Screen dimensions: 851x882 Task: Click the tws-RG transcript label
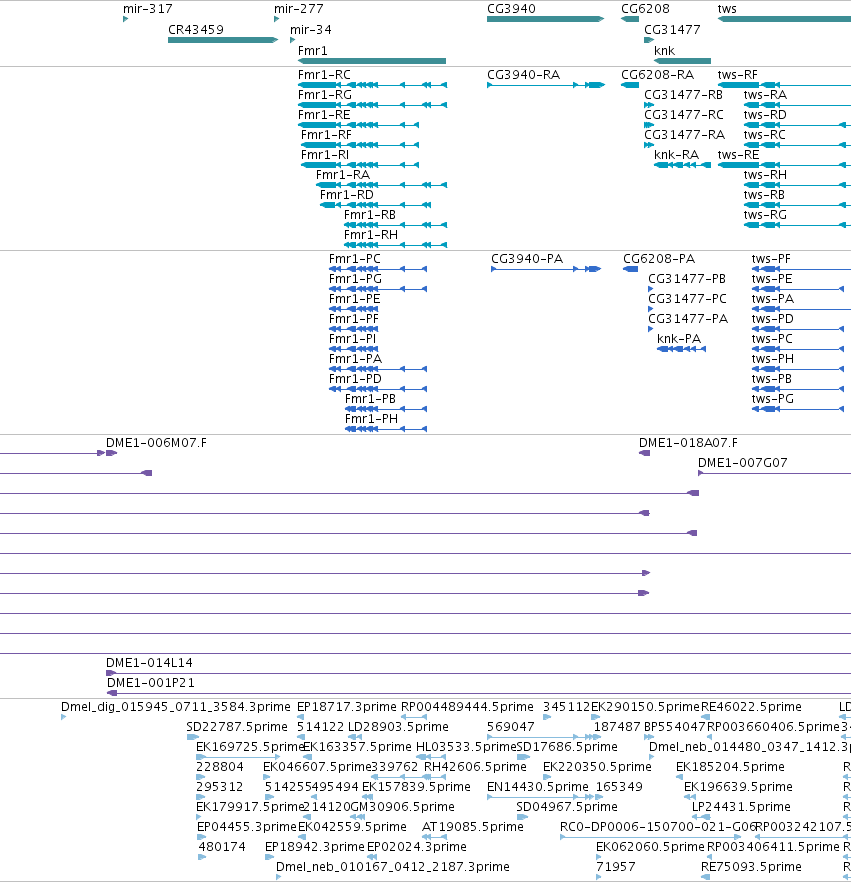765,214
